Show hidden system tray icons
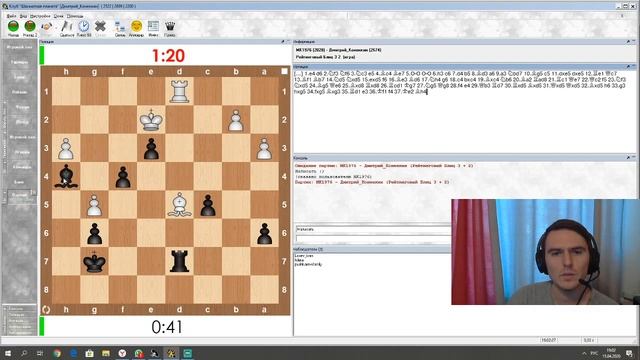This screenshot has height=360, width=640. (x=584, y=353)
